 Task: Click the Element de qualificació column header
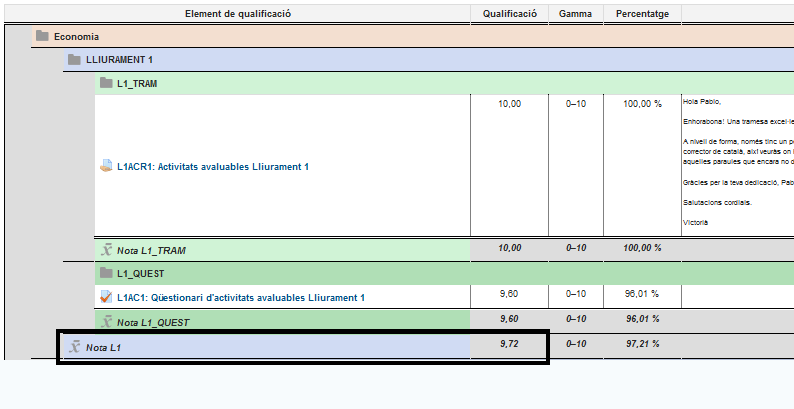(x=238, y=14)
